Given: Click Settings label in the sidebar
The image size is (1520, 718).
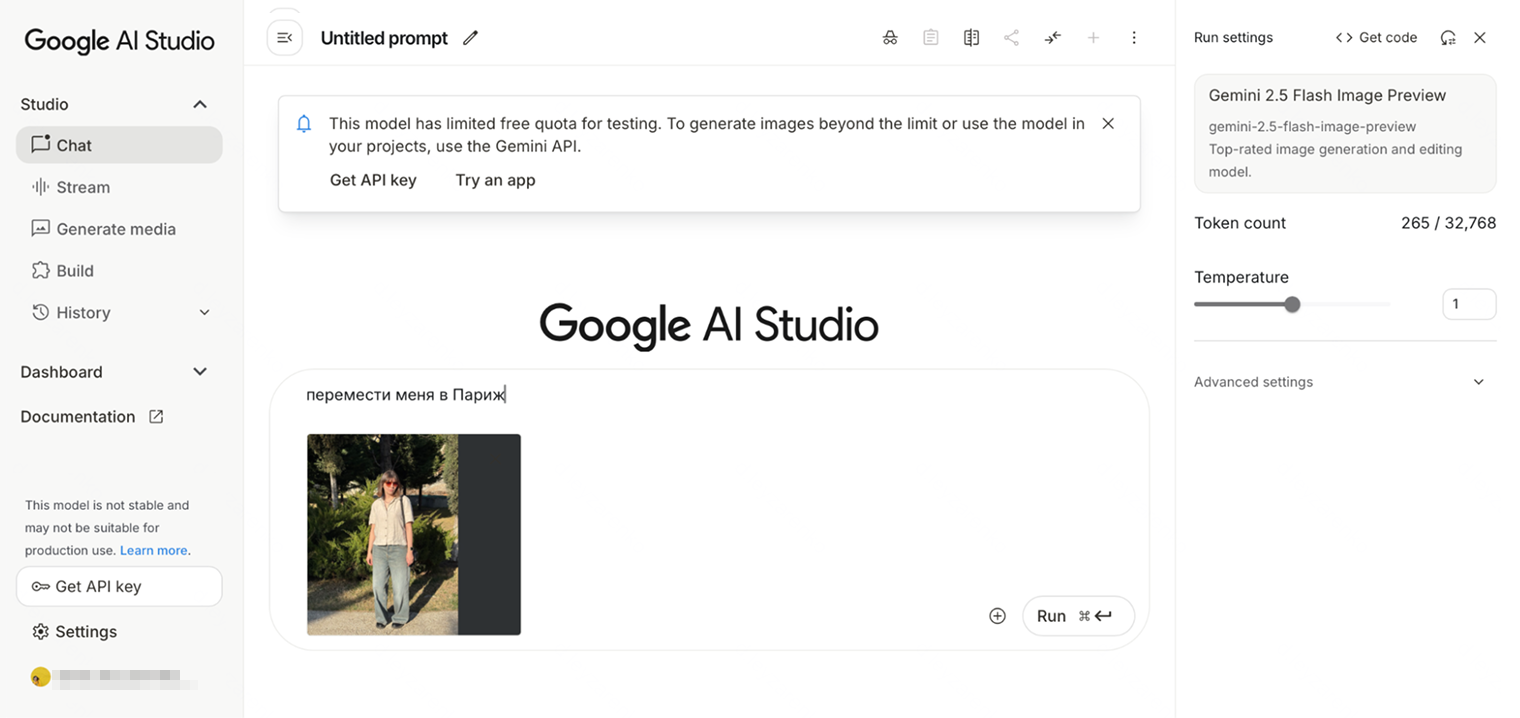Looking at the screenshot, I should [x=86, y=632].
